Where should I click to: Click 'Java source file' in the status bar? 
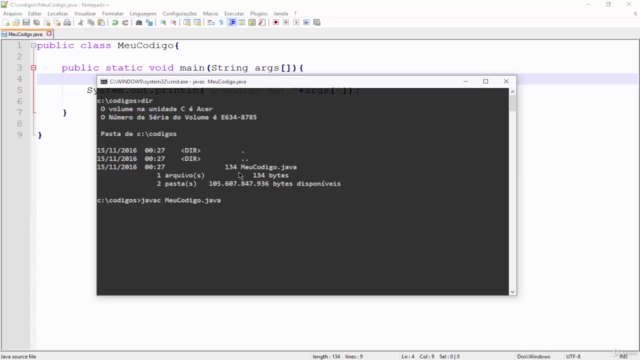tap(18, 356)
